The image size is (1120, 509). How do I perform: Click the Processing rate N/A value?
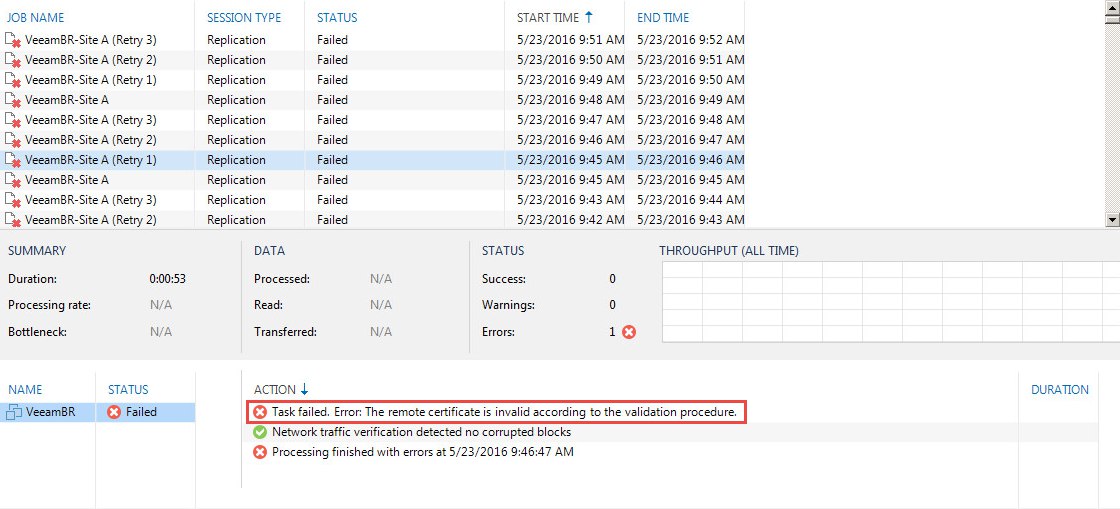pos(161,305)
